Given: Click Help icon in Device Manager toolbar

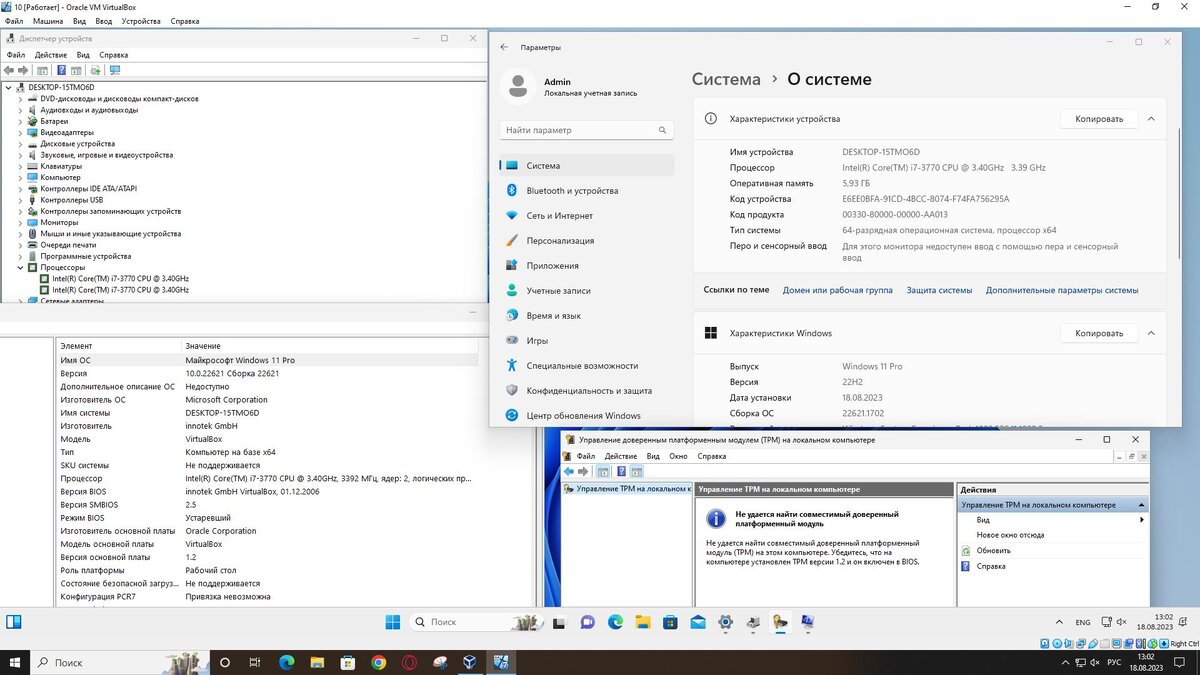Looking at the screenshot, I should [x=61, y=70].
